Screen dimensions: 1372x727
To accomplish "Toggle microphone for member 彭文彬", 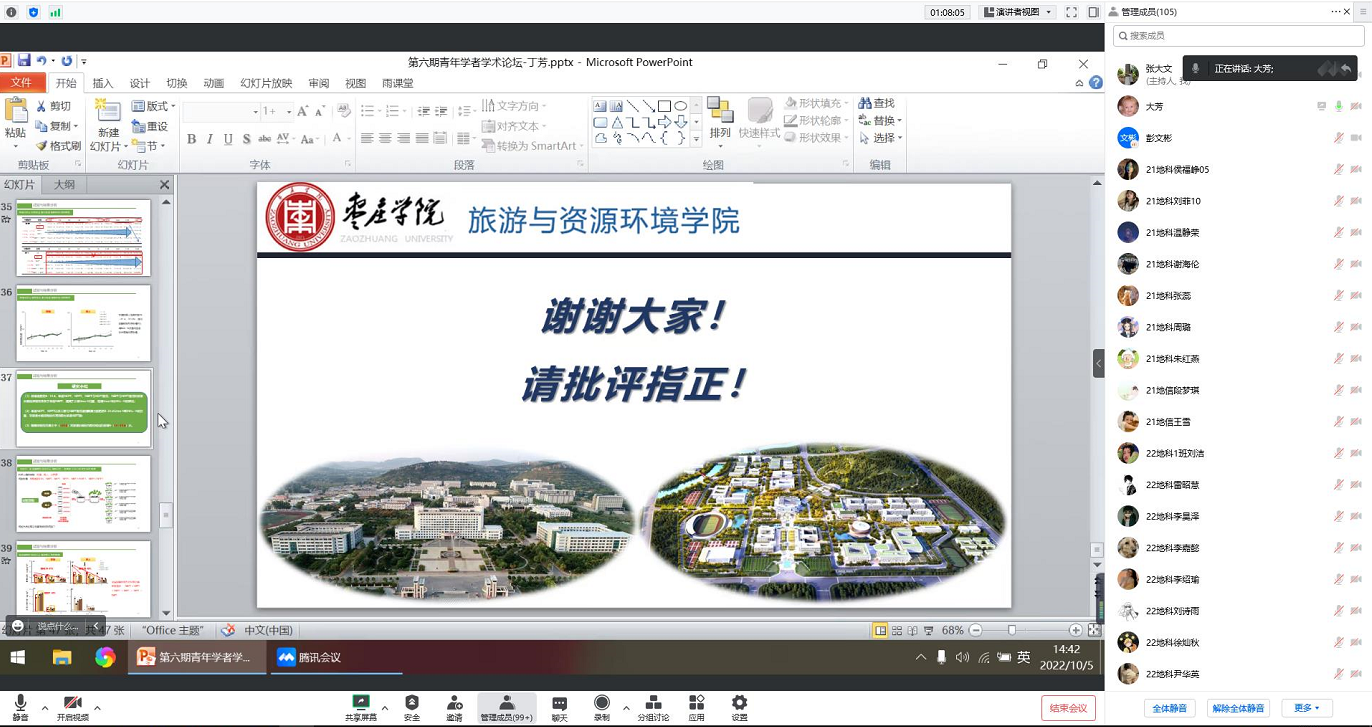I will coord(1338,138).
